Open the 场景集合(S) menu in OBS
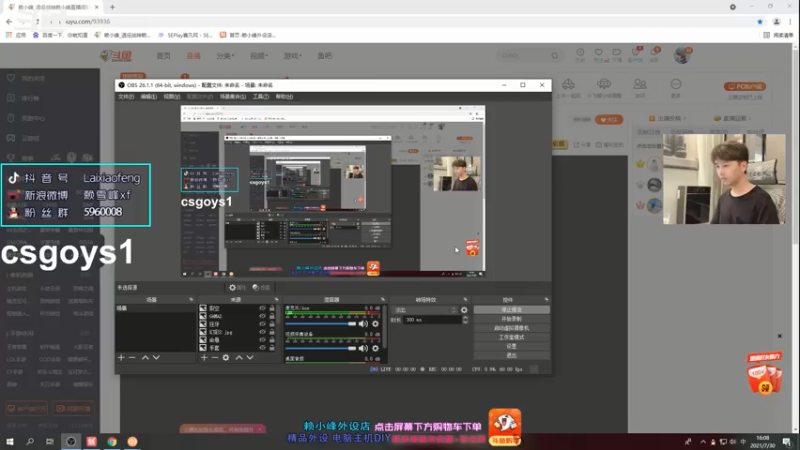This screenshot has width=800, height=450. [x=233, y=96]
